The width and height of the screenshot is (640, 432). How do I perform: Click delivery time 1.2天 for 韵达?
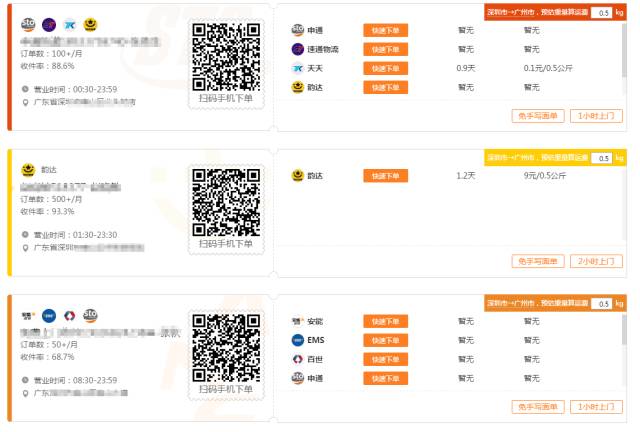466,176
